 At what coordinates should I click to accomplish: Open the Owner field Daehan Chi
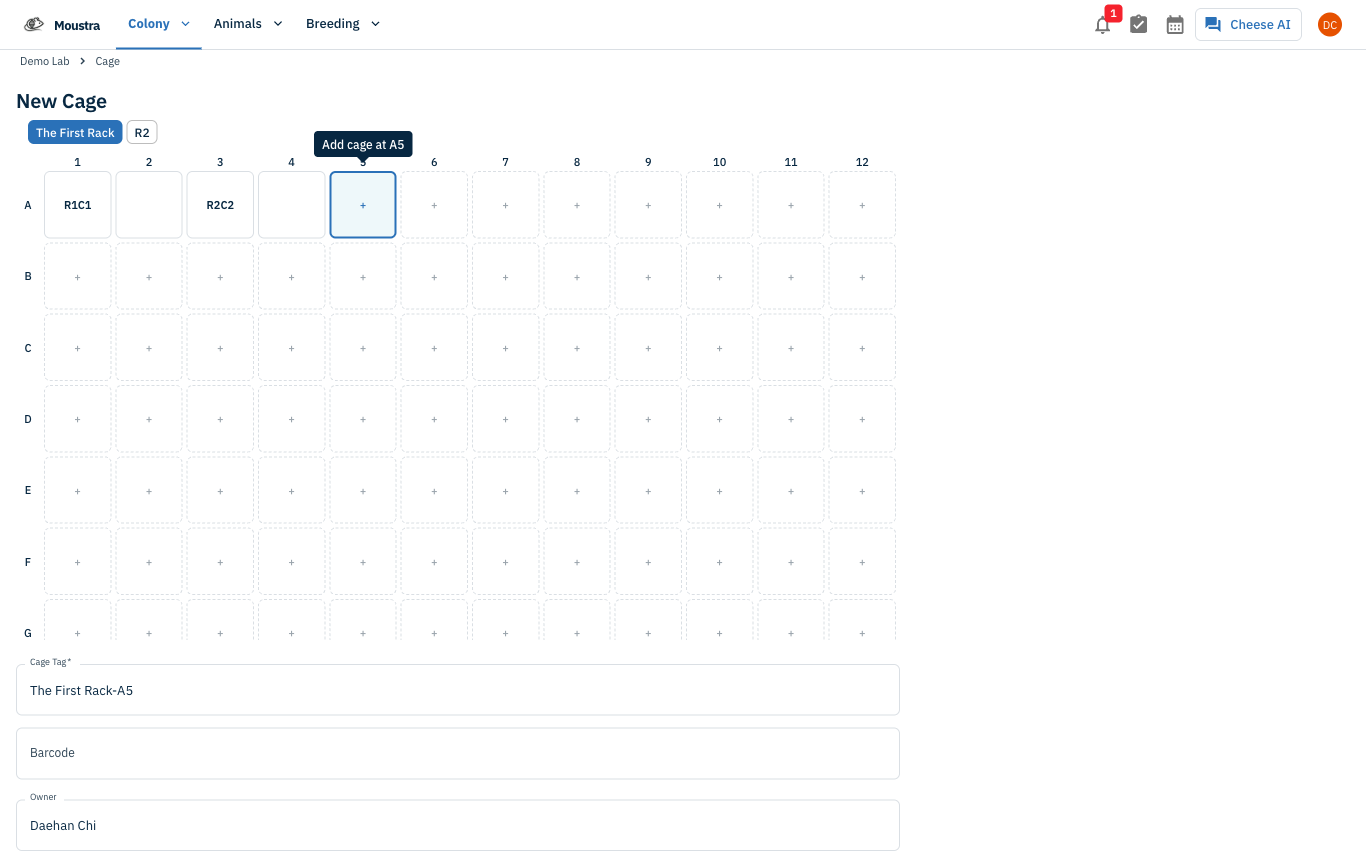[x=458, y=825]
